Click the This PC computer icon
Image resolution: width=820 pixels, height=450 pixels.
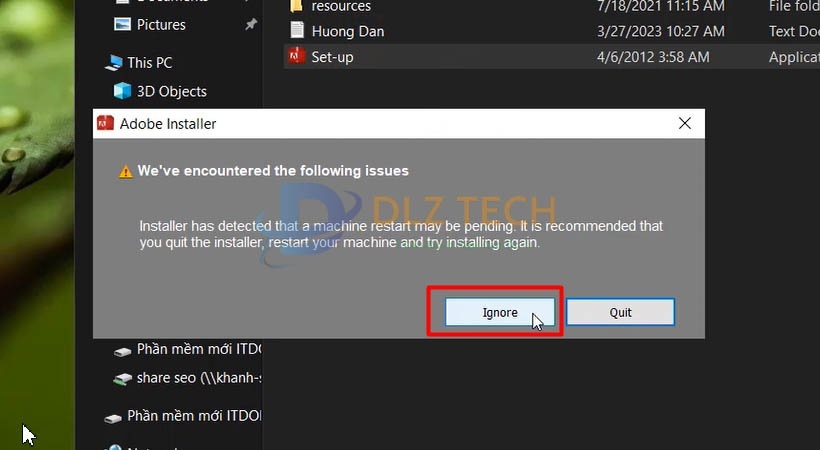click(x=113, y=63)
